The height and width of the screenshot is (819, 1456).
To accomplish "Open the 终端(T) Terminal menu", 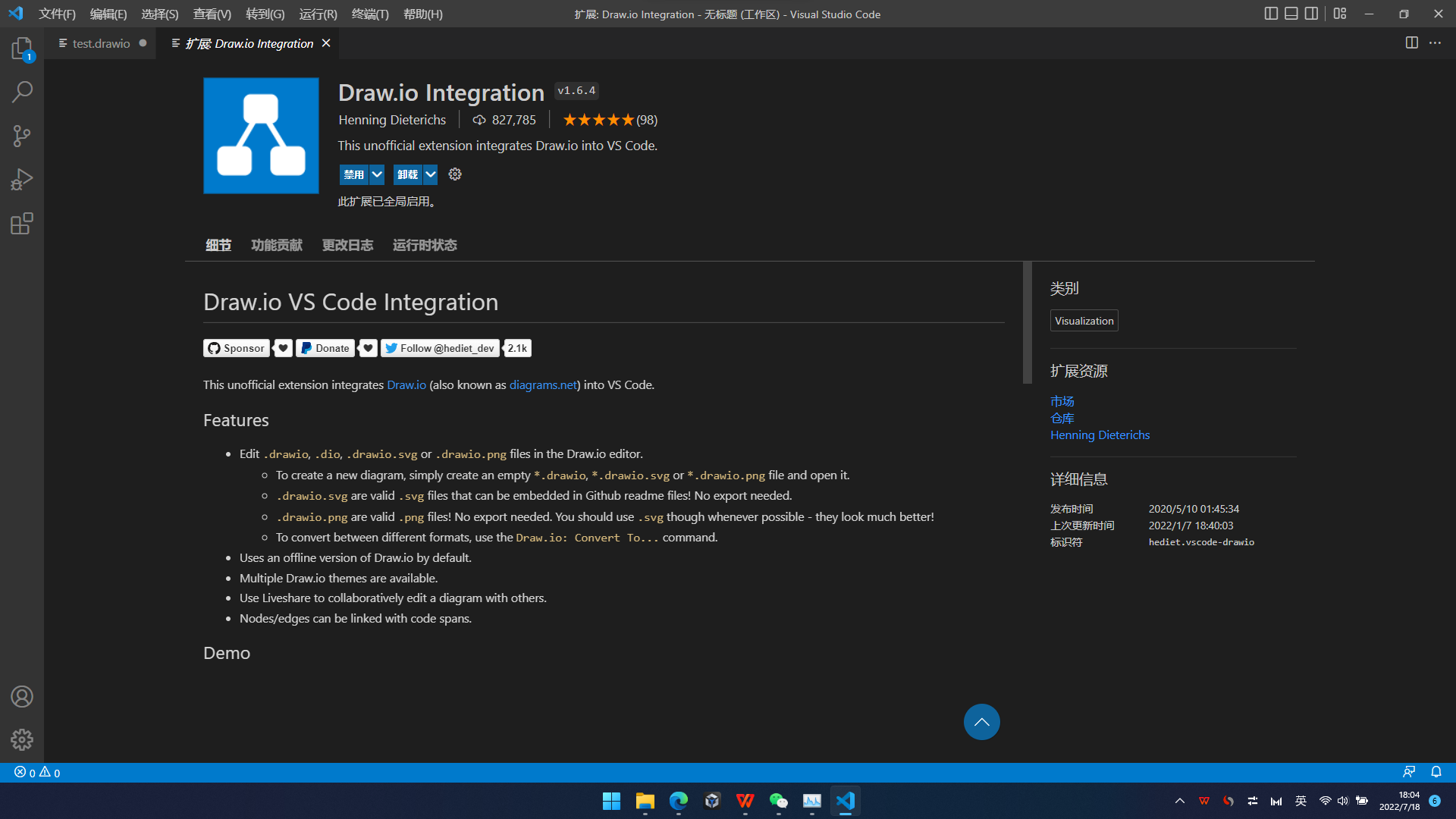I will [x=370, y=14].
